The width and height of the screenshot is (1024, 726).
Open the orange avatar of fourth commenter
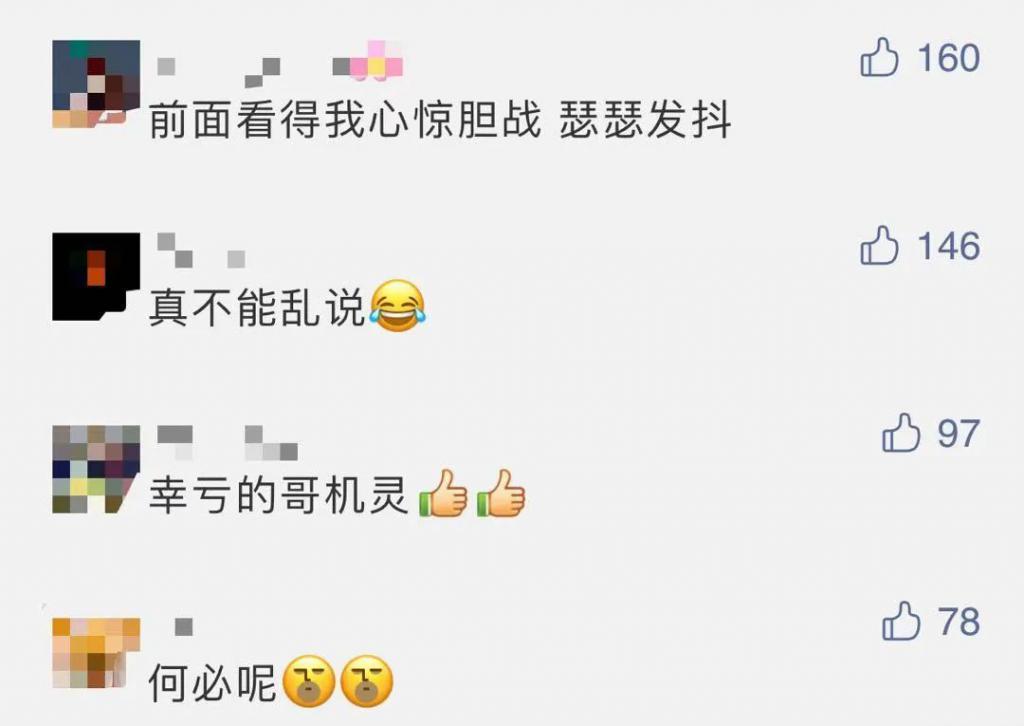pyautogui.click(x=96, y=653)
